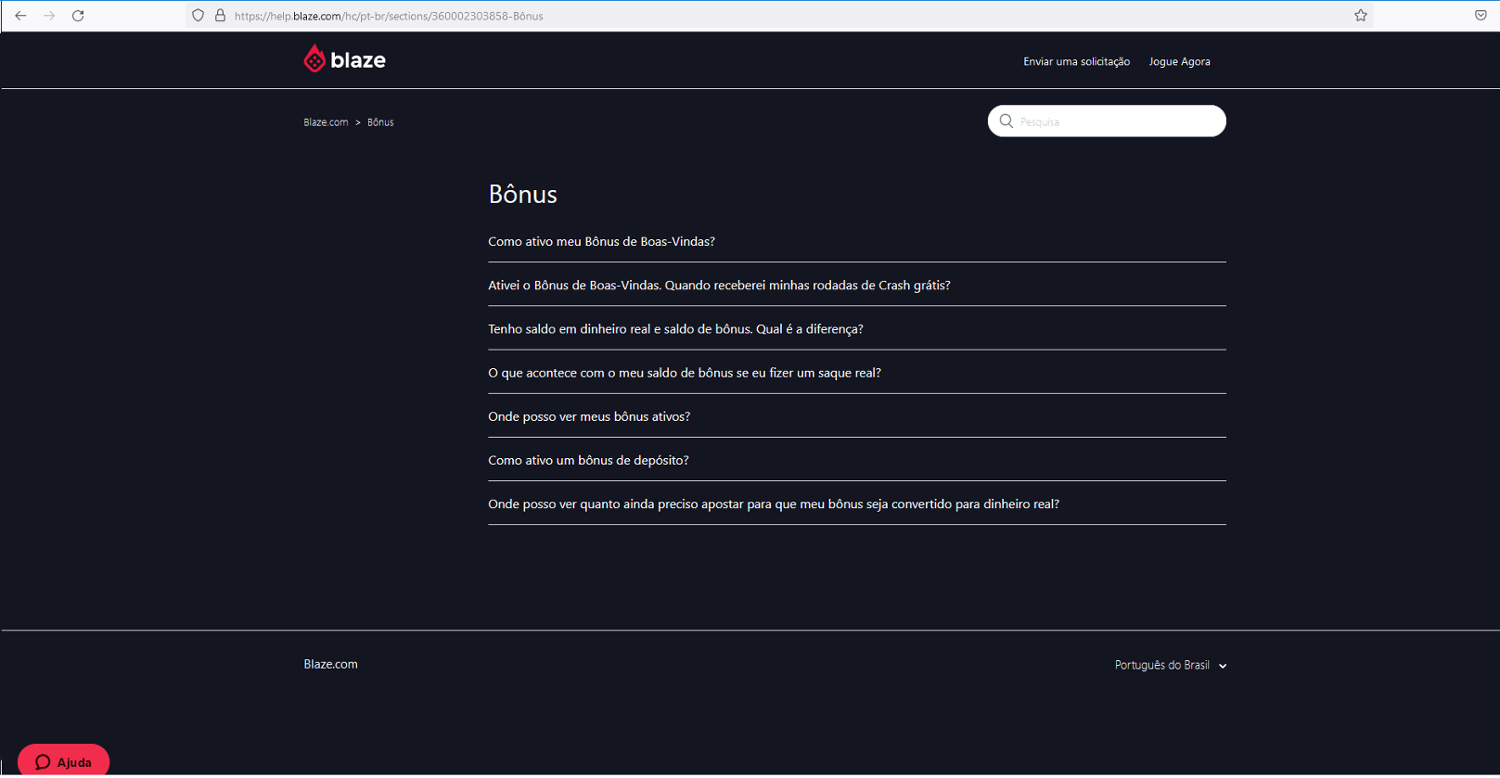Viewport: 1500px width, 778px height.
Task: Bookmark this page with star icon
Action: click(1360, 16)
